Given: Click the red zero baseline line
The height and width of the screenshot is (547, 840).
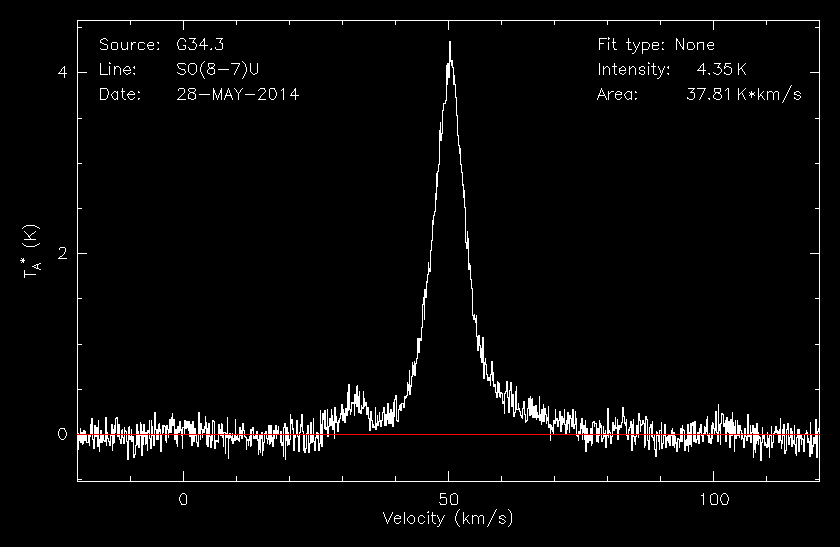Looking at the screenshot, I should (x=448, y=434).
